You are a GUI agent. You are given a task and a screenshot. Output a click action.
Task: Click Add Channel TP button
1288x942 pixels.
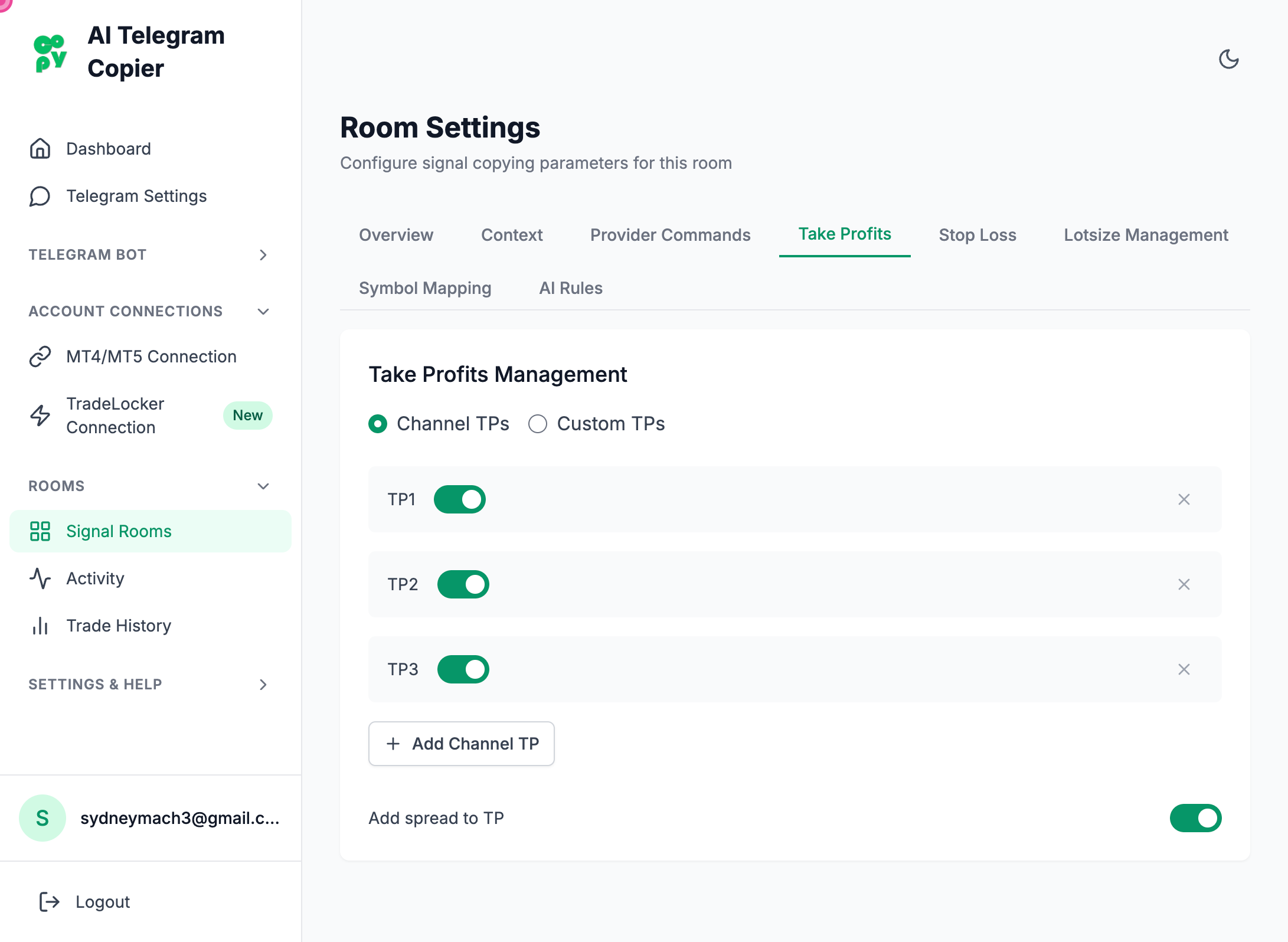pos(462,744)
